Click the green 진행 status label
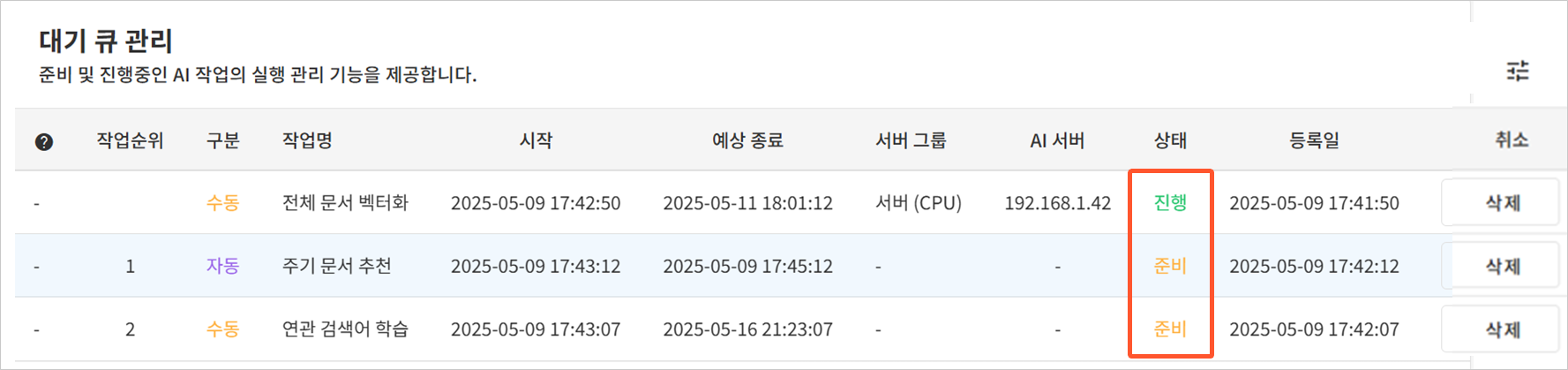Image resolution: width=1568 pixels, height=370 pixels. (1170, 203)
